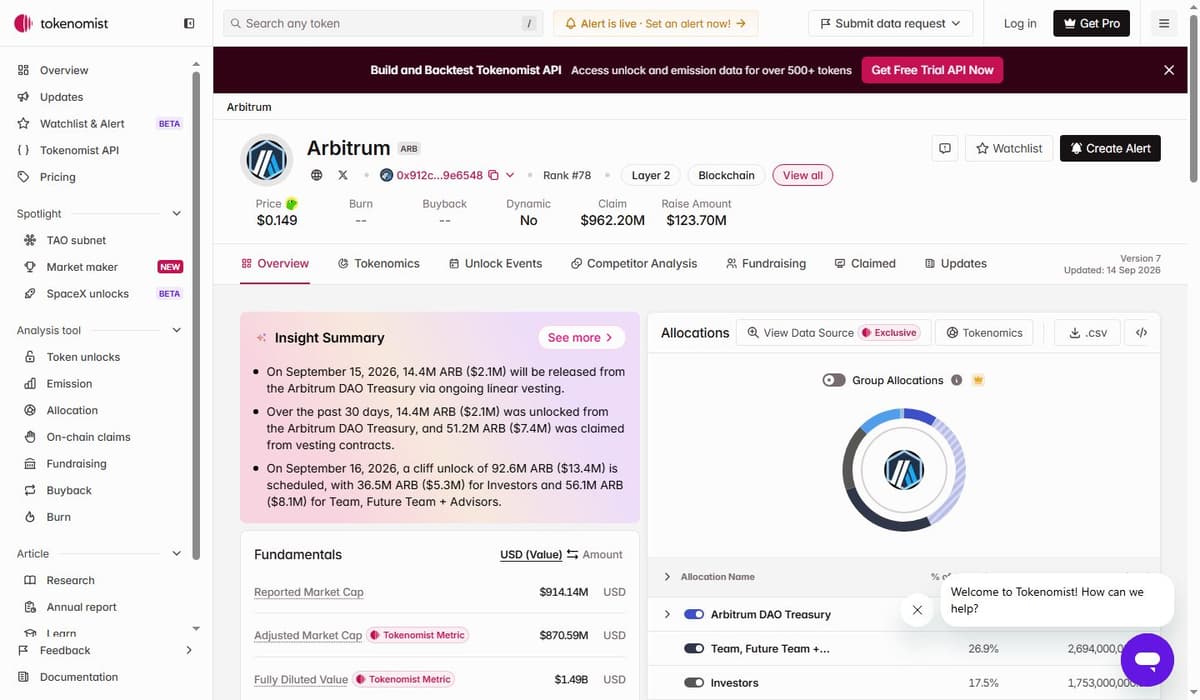
Task: Open TAO subnet page
Action: click(76, 240)
